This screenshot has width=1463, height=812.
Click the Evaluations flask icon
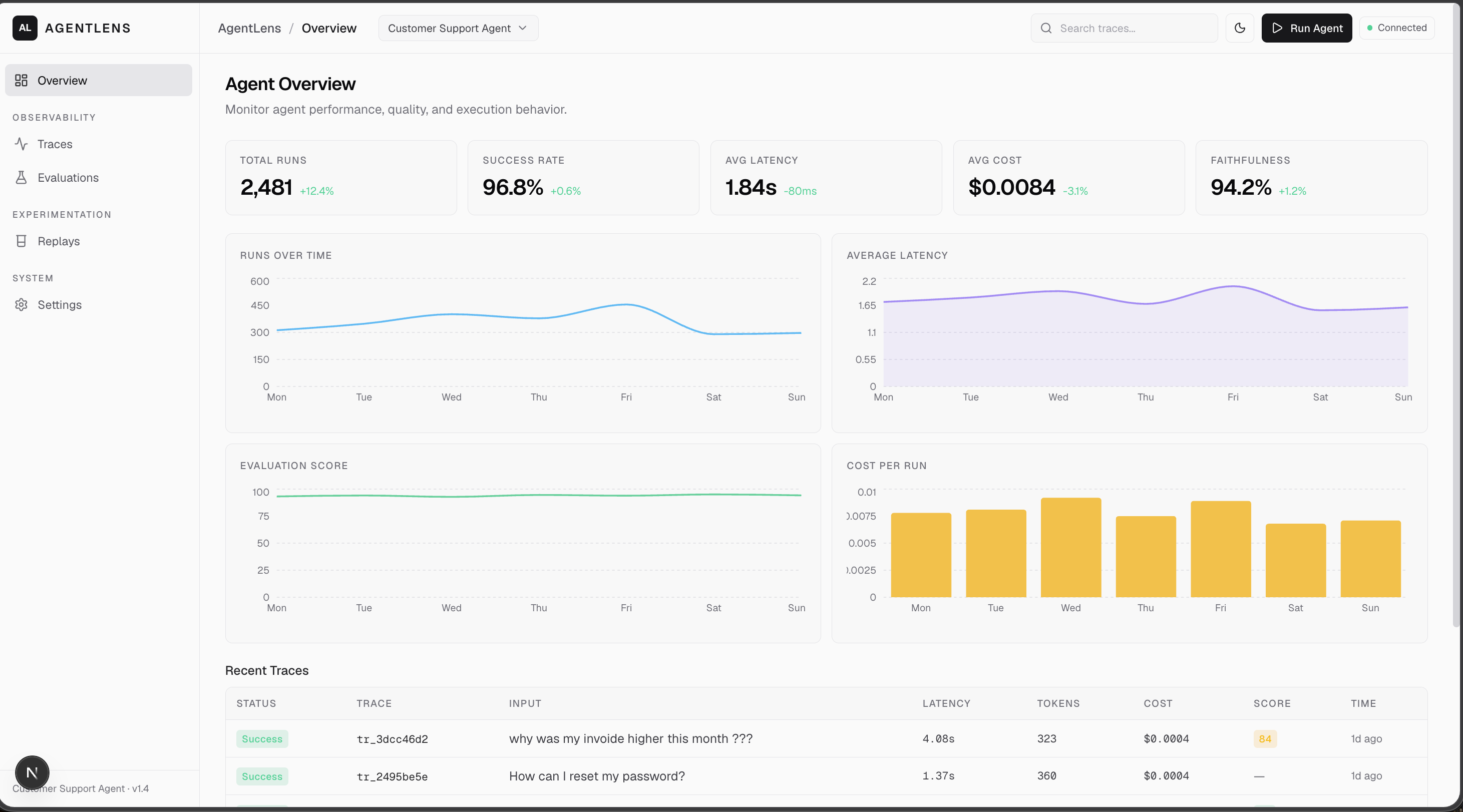(x=22, y=177)
